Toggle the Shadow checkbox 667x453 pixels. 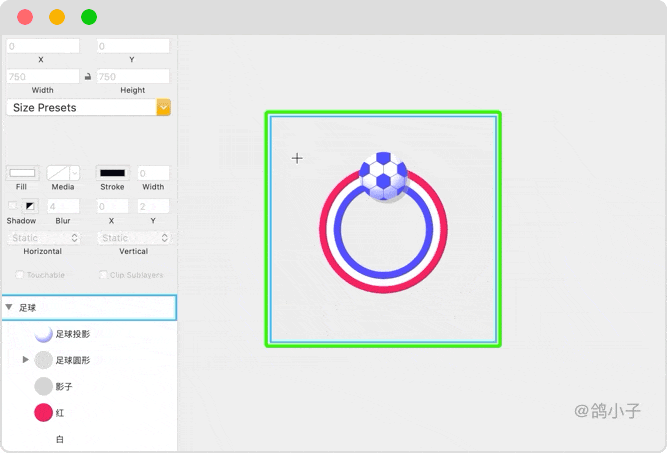coord(12,206)
